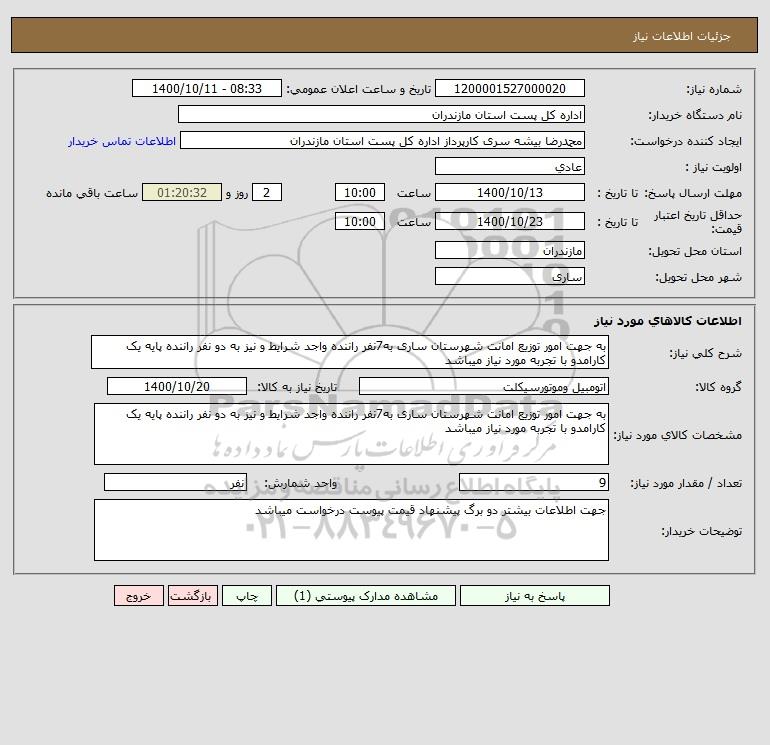Click the unit of measure field نفر
Viewport: 770px width, 745px height.
tap(175, 482)
